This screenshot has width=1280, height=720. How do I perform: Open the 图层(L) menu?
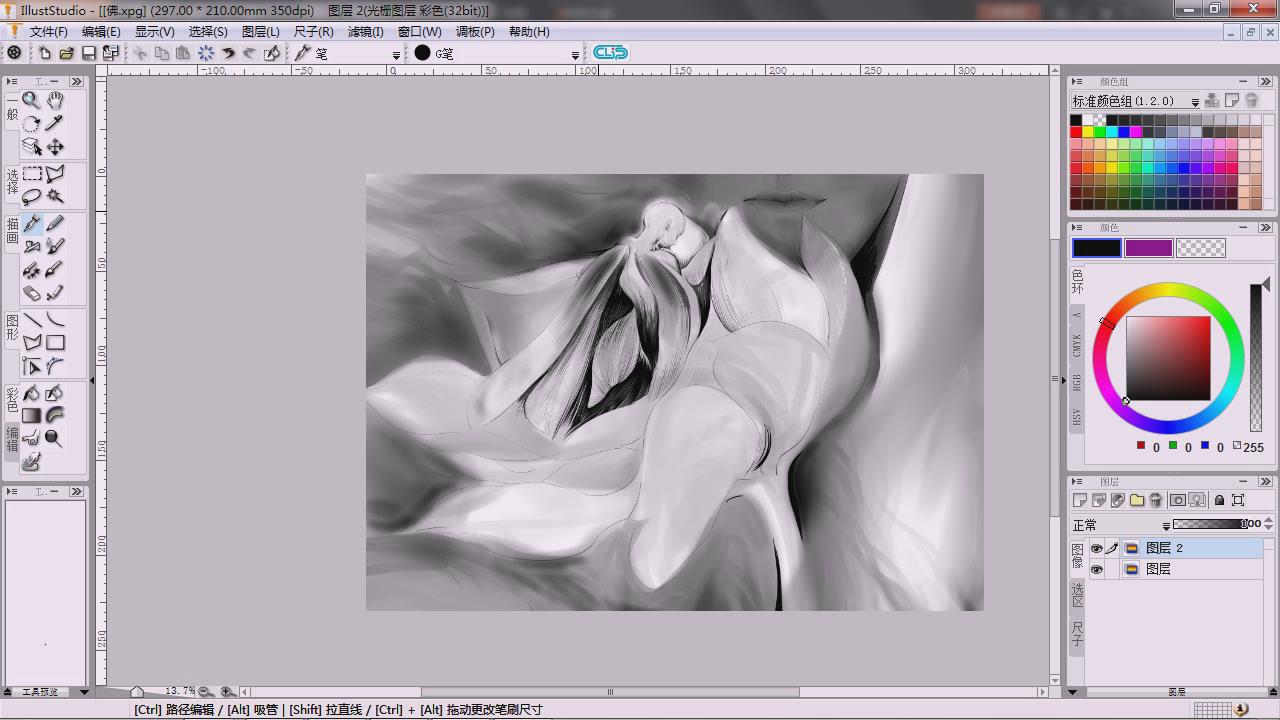click(261, 32)
